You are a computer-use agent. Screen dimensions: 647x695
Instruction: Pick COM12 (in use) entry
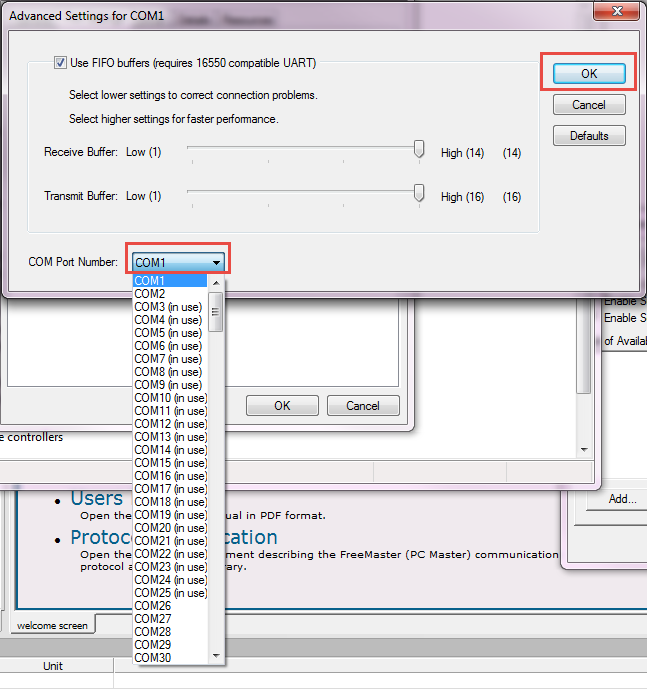170,424
